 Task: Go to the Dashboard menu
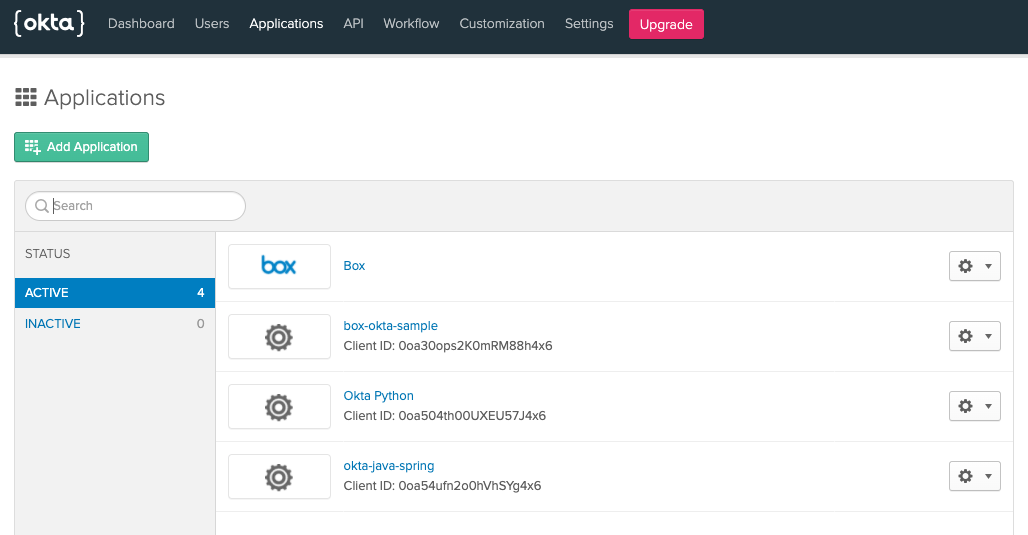tap(141, 24)
